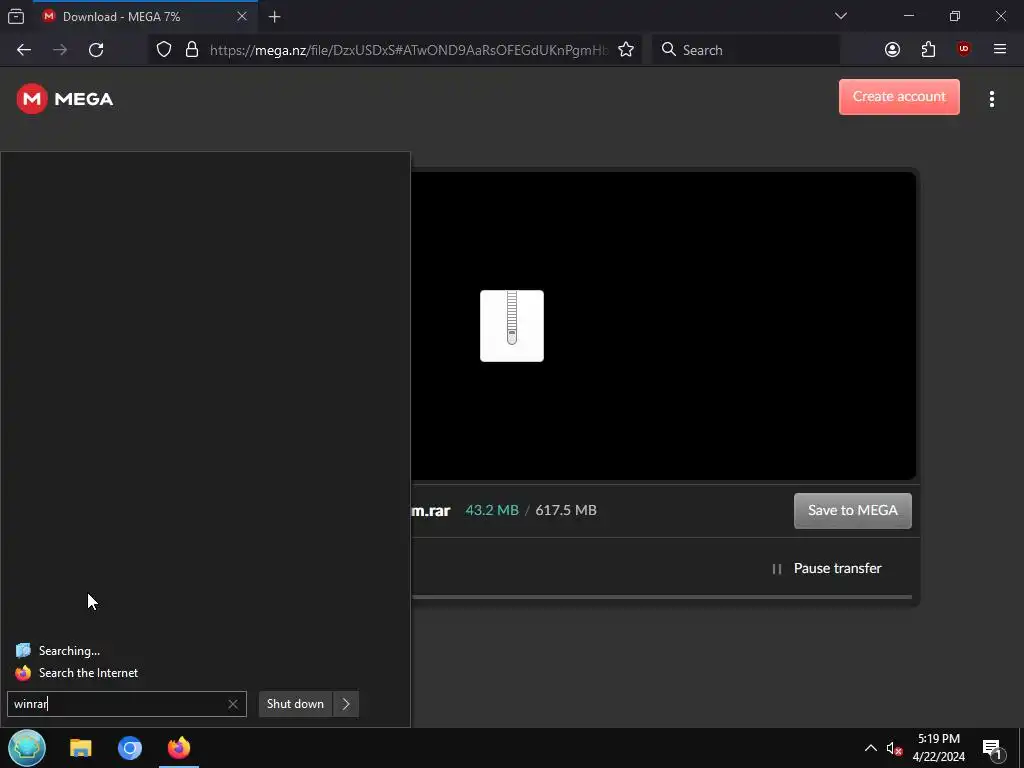Screen dimensions: 1024x768
Task: Expand the Shut down options arrow
Action: tap(346, 704)
